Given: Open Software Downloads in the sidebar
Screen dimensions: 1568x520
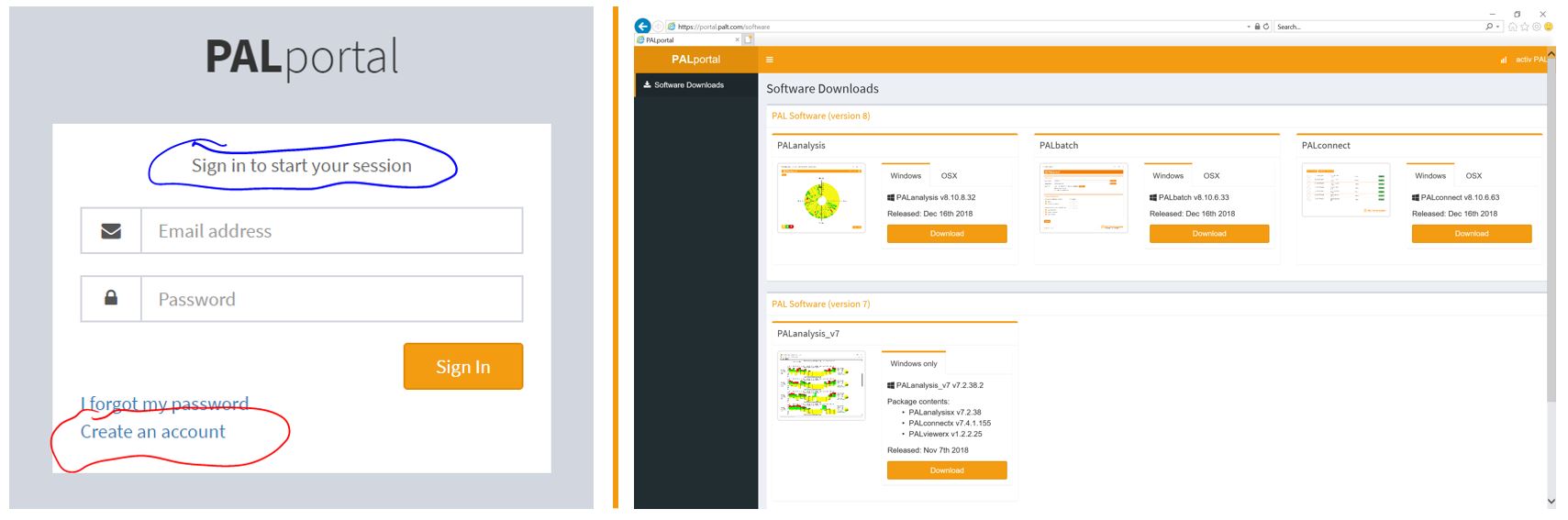Looking at the screenshot, I should point(695,84).
